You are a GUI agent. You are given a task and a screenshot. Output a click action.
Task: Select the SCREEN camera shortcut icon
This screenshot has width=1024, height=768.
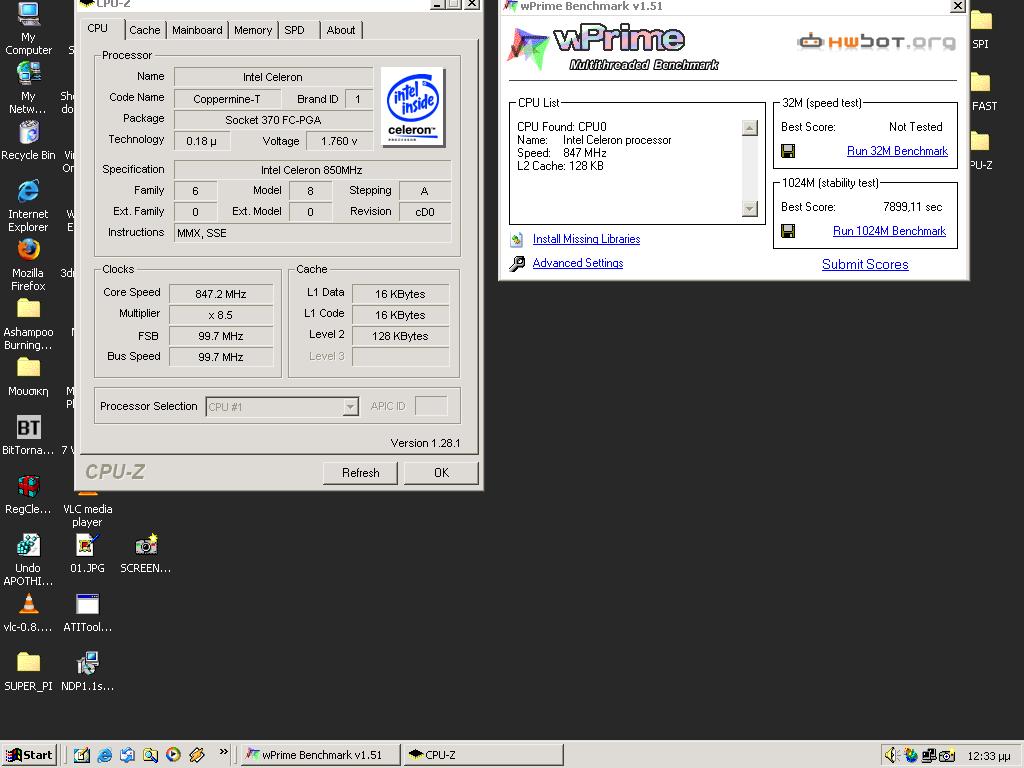146,553
